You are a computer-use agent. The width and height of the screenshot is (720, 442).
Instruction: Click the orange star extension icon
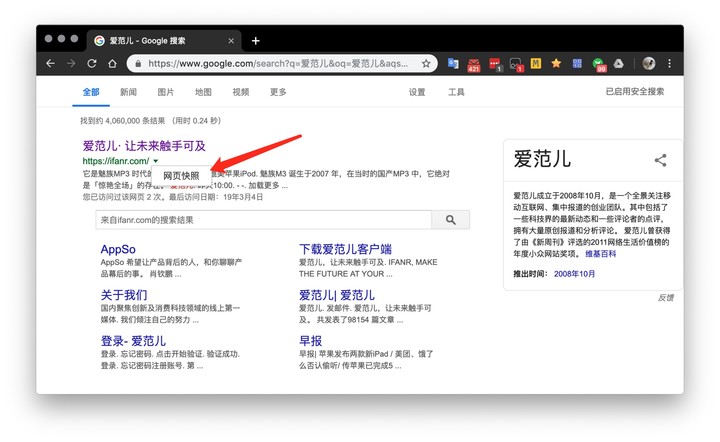[x=556, y=63]
